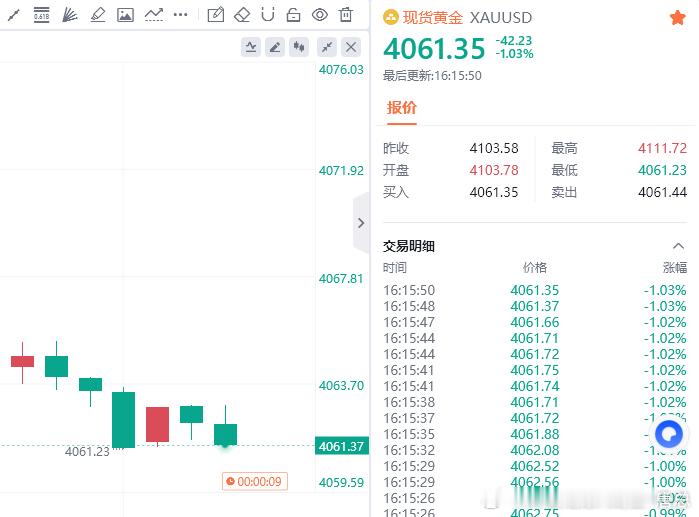Expand the side panel chevron arrow
The image size is (699, 517).
click(361, 223)
